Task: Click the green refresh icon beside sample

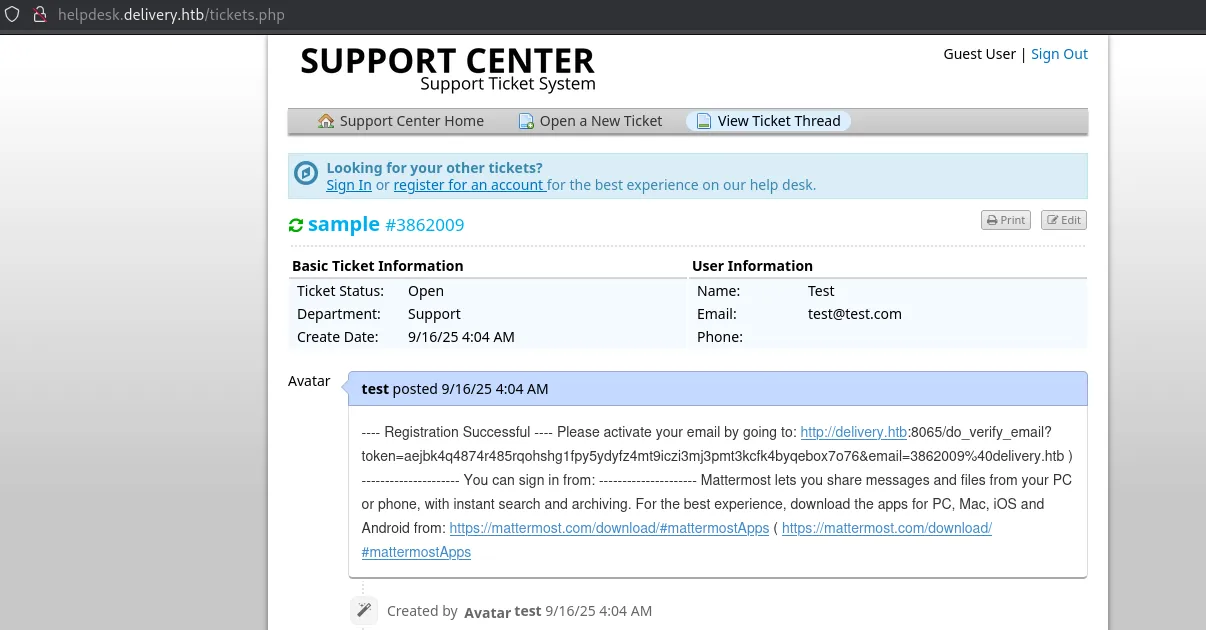Action: [295, 225]
